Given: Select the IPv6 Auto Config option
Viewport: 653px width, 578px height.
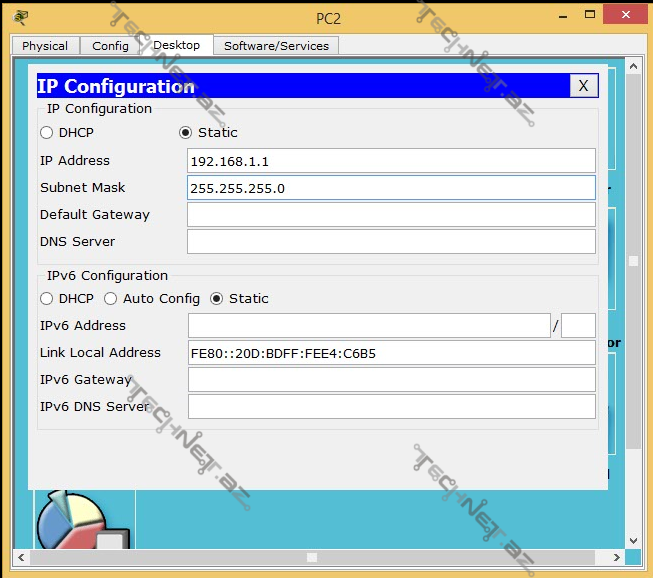Looking at the screenshot, I should [112, 299].
